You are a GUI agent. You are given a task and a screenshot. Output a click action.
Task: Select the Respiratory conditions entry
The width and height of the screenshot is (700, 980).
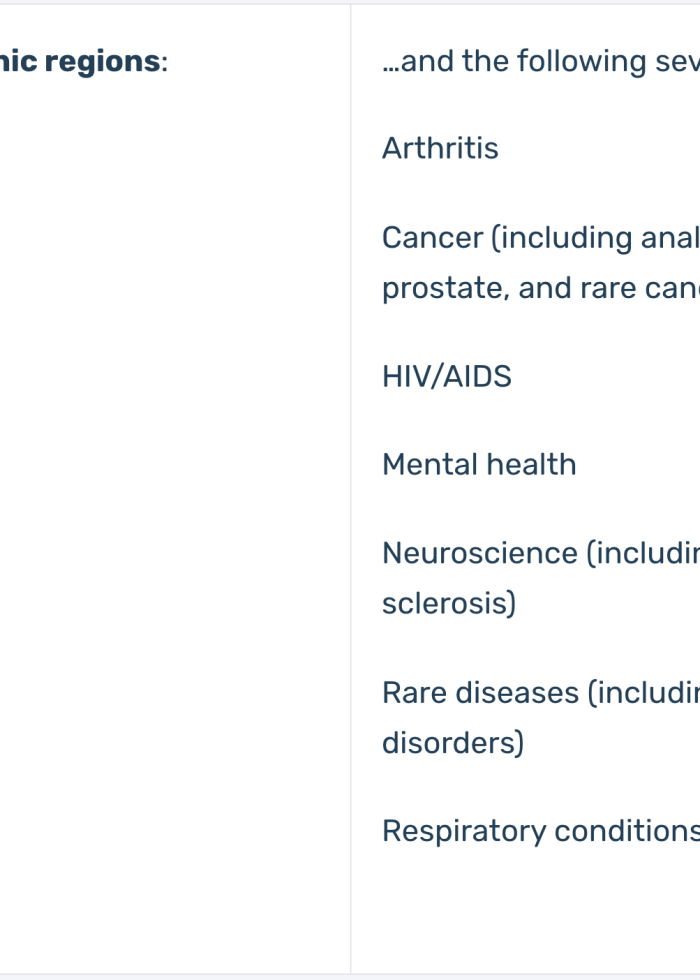(x=541, y=832)
